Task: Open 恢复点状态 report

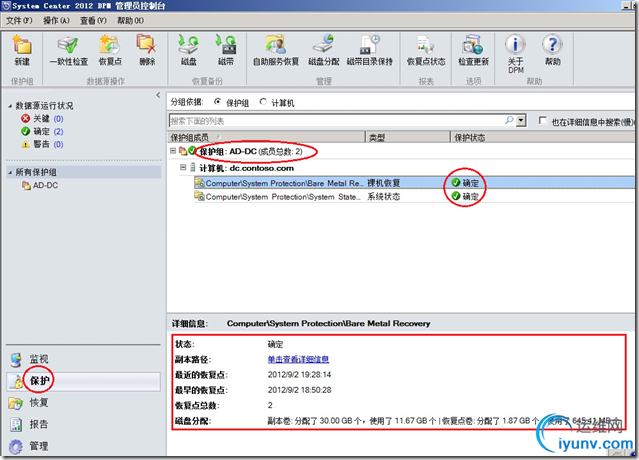Action: 426,50
